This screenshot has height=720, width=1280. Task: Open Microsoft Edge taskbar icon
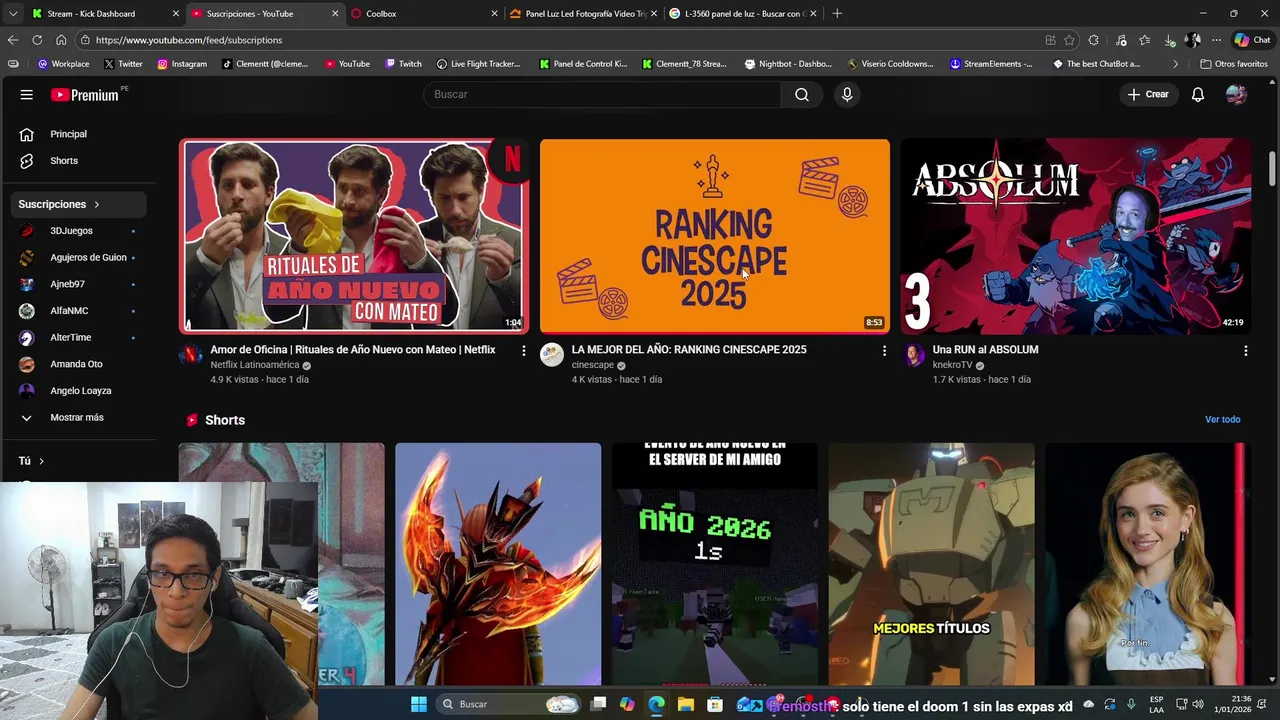[x=656, y=704]
